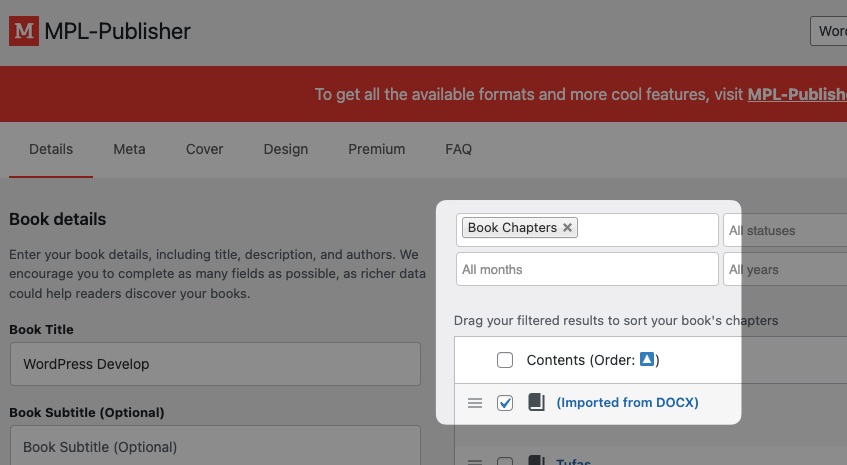Open the All statuses filter dropdown
847x465 pixels.
pyautogui.click(x=785, y=230)
